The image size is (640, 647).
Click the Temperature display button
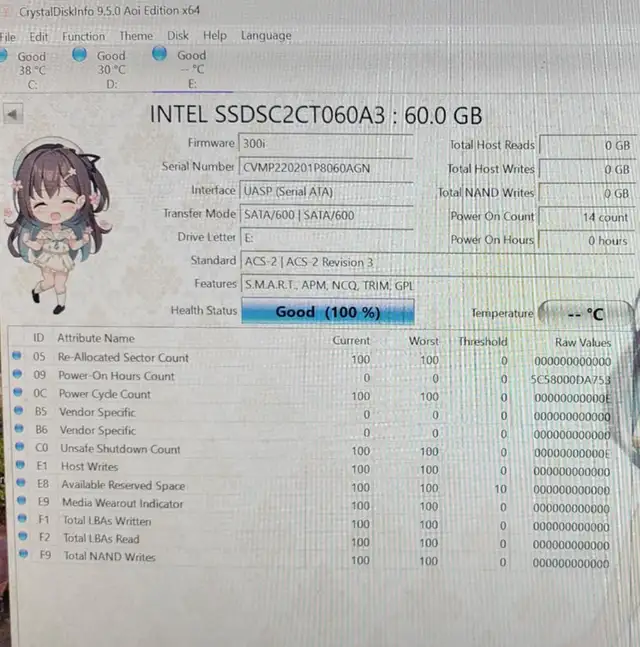point(585,314)
